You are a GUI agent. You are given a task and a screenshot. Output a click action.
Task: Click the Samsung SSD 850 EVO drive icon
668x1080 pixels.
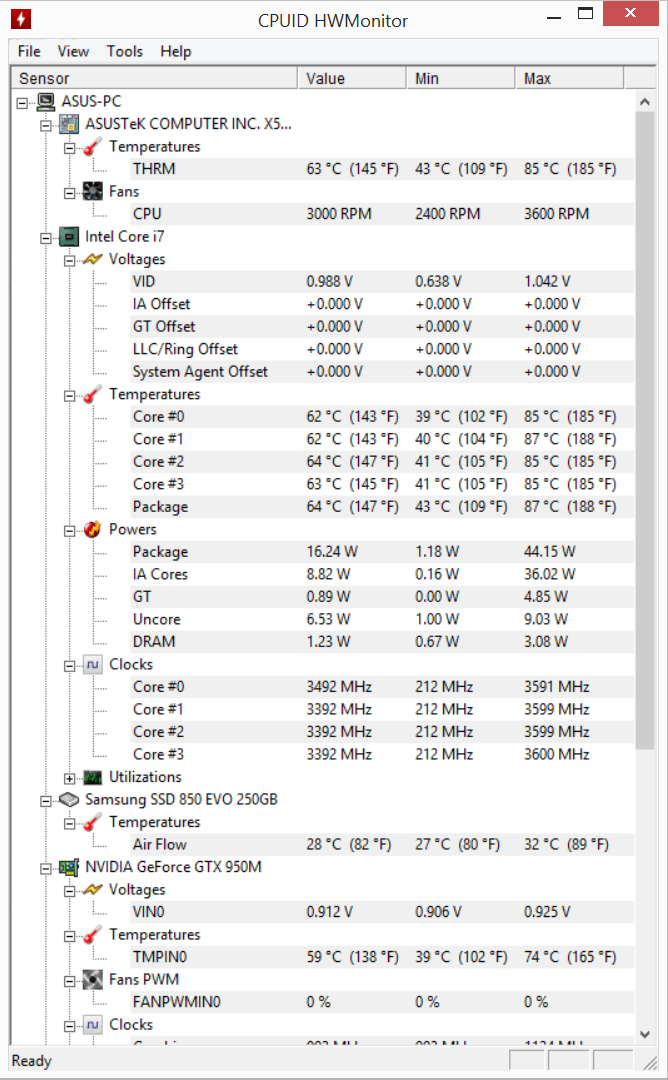pos(69,800)
